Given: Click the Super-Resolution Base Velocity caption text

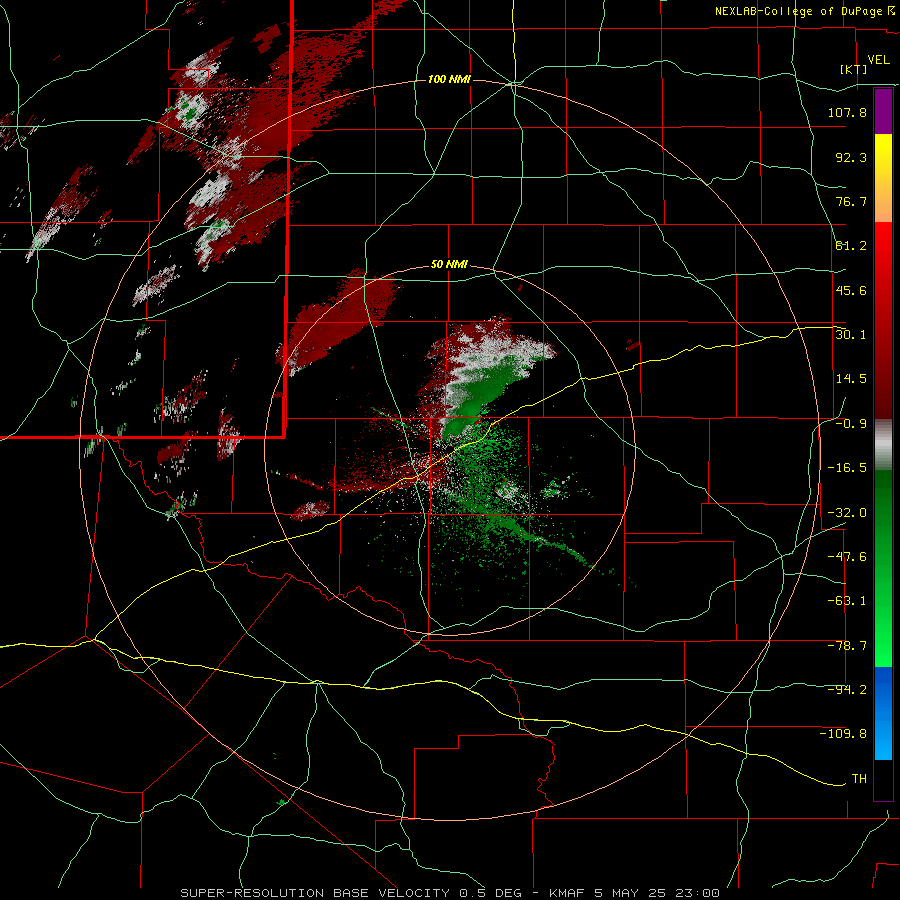Looking at the screenshot, I should pyautogui.click(x=449, y=893).
